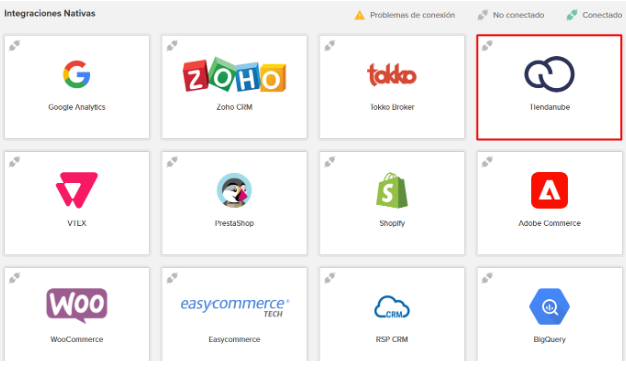Image resolution: width=626 pixels, height=380 pixels.
Task: Click the 'Easycommerce' label
Action: click(234, 339)
